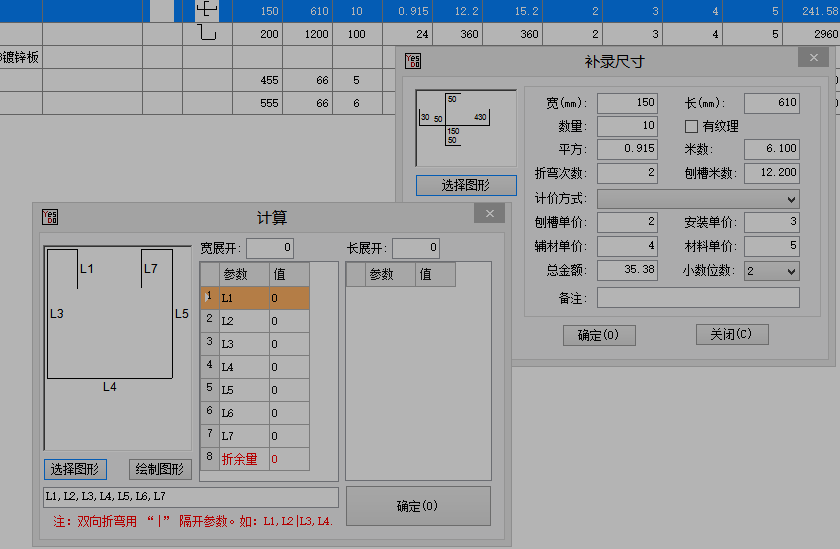Click the 折余量 parameter name cell
Viewport: 840px width, 549px height.
pyautogui.click(x=244, y=459)
